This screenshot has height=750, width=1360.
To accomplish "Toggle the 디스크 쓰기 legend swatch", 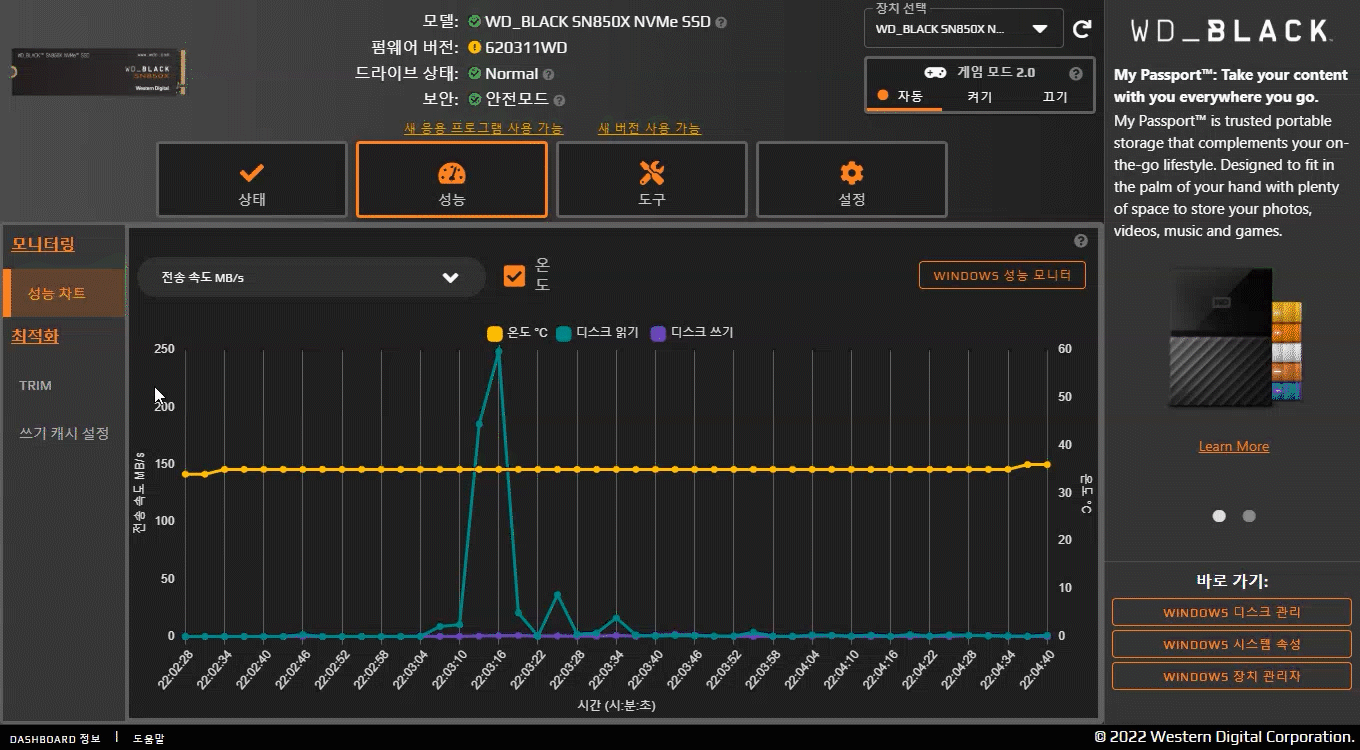I will [x=658, y=333].
